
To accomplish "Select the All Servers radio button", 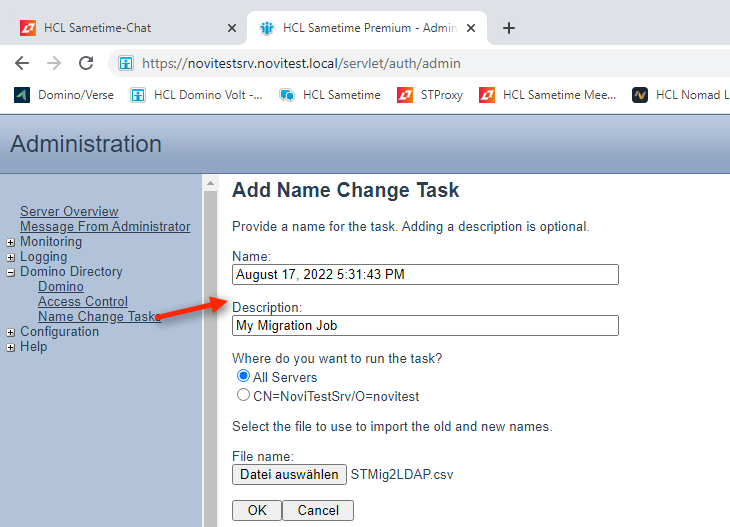I will [x=243, y=377].
